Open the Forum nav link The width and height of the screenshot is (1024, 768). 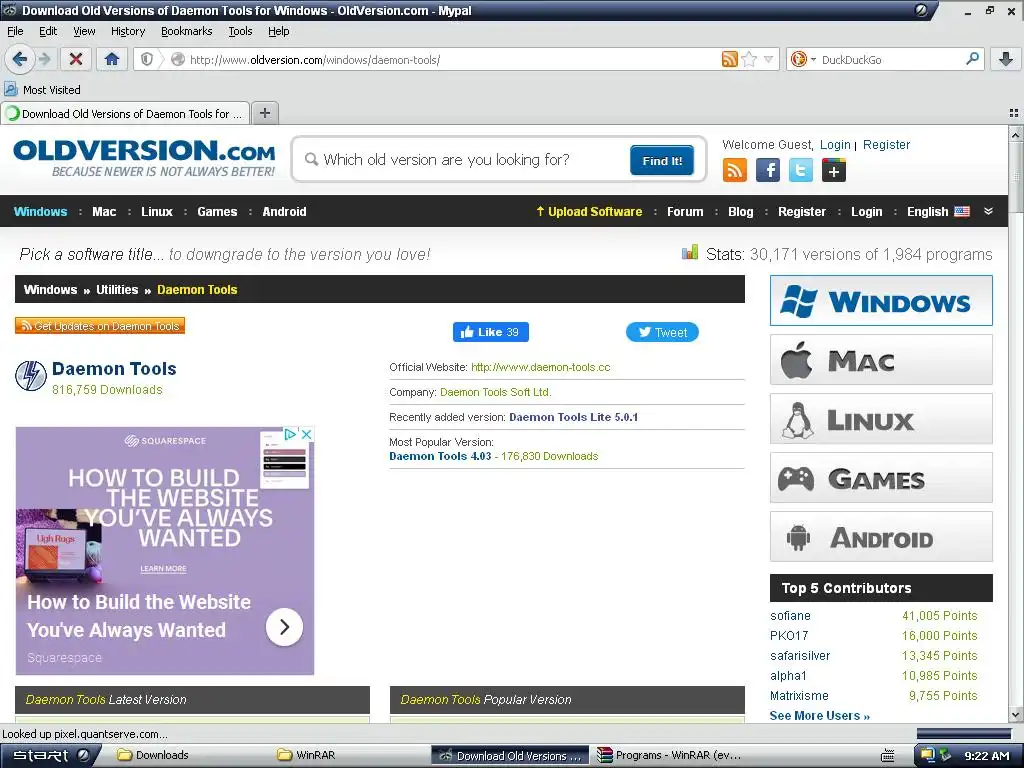coord(685,212)
